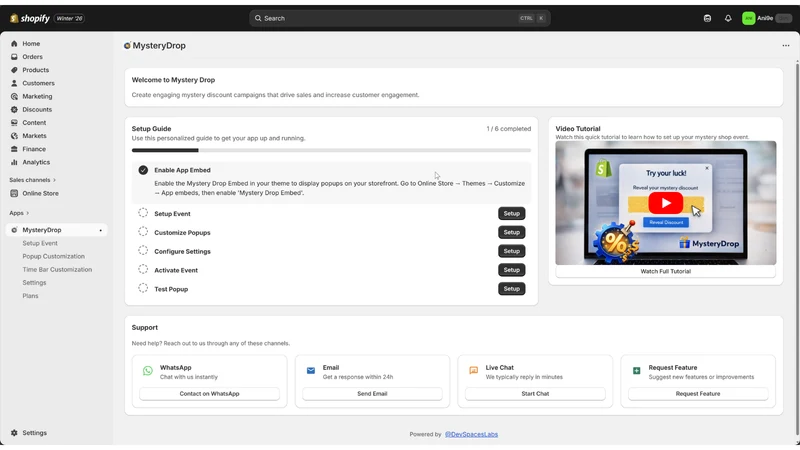Click the Request Feature plus icon

point(636,370)
